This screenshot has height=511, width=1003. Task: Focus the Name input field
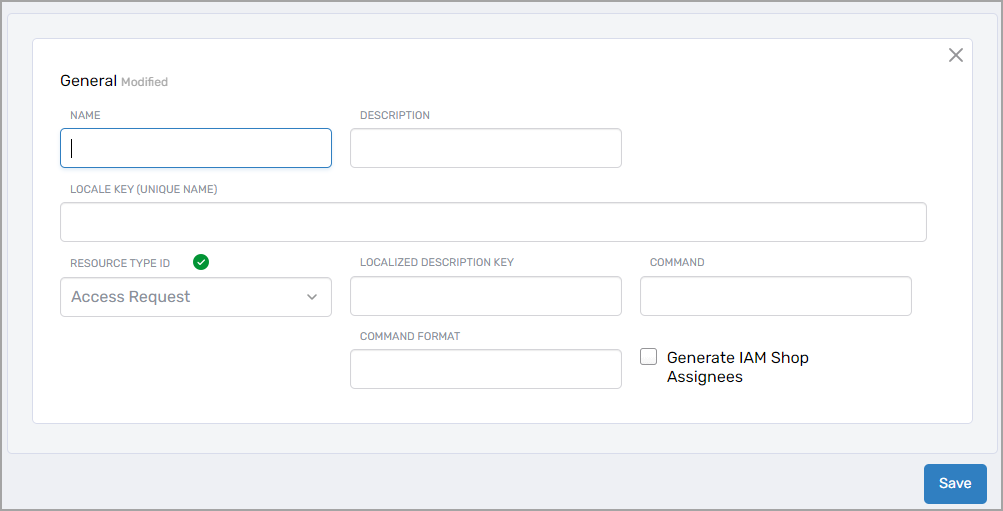[x=195, y=148]
